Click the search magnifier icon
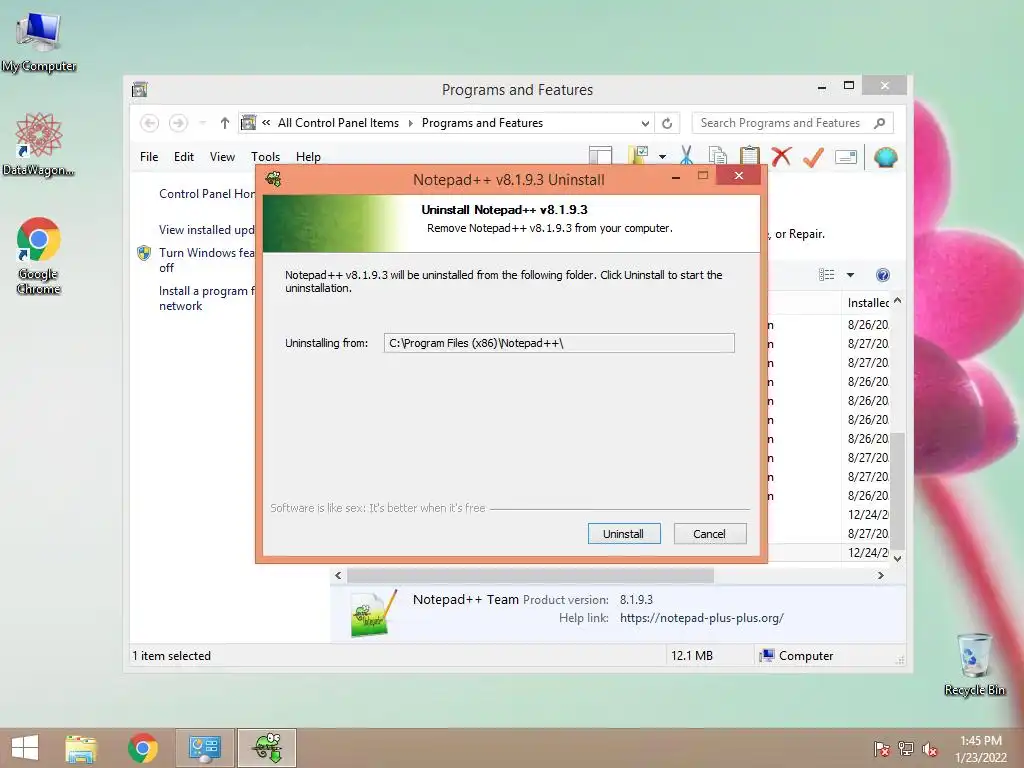 click(880, 123)
